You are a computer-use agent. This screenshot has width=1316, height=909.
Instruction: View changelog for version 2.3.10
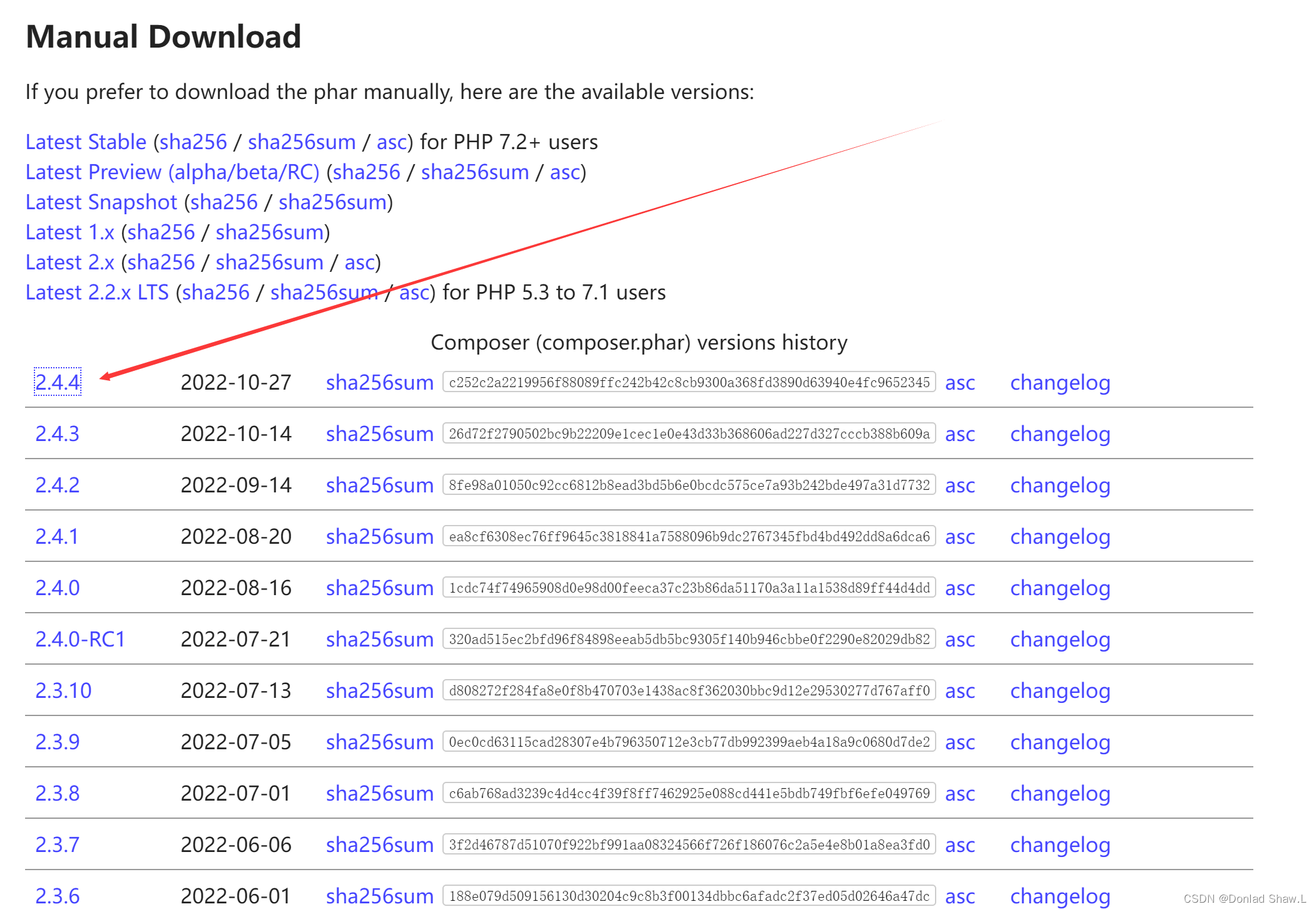pyautogui.click(x=1060, y=690)
